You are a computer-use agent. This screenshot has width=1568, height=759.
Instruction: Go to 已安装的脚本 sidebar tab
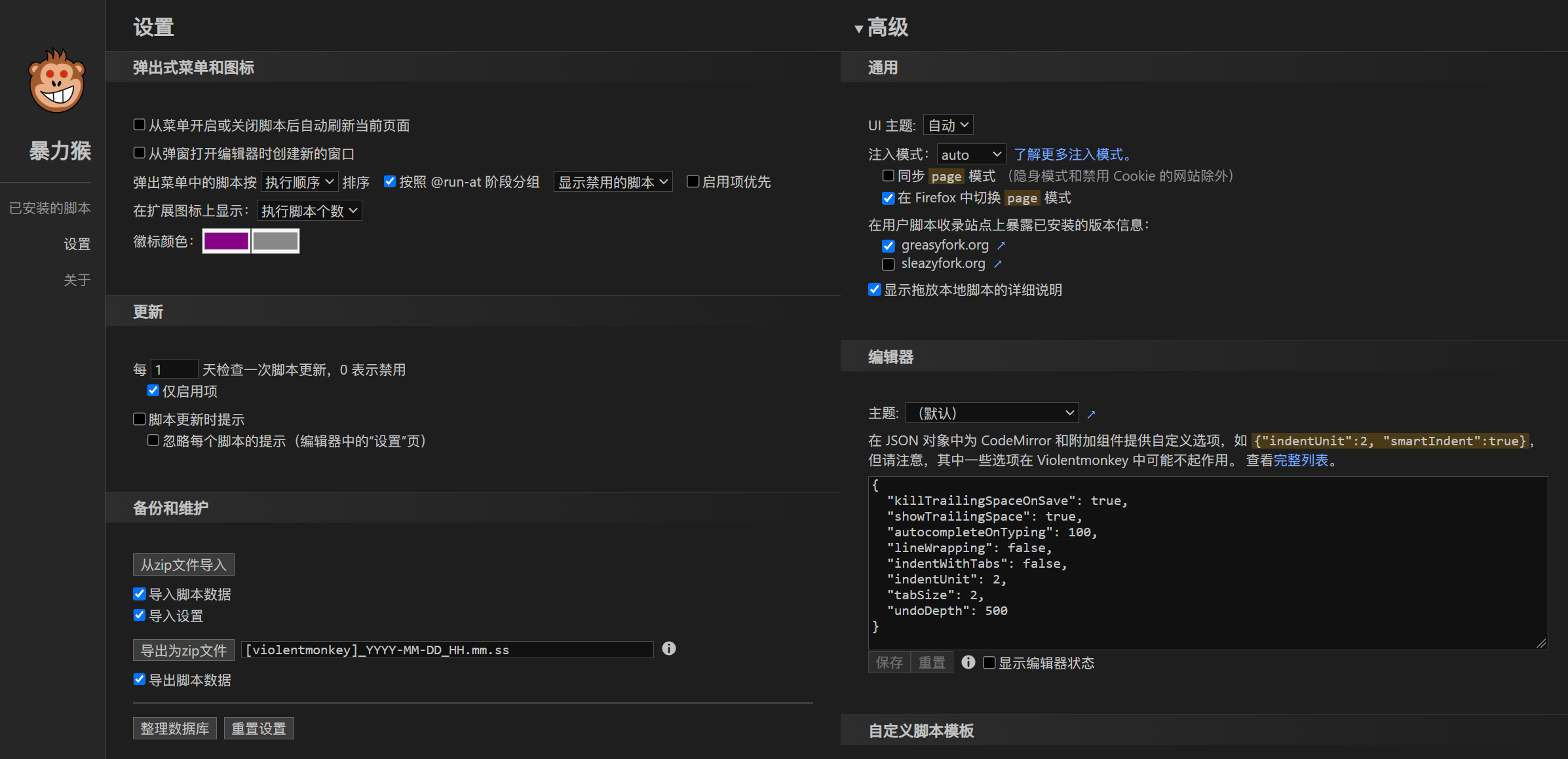[x=50, y=208]
